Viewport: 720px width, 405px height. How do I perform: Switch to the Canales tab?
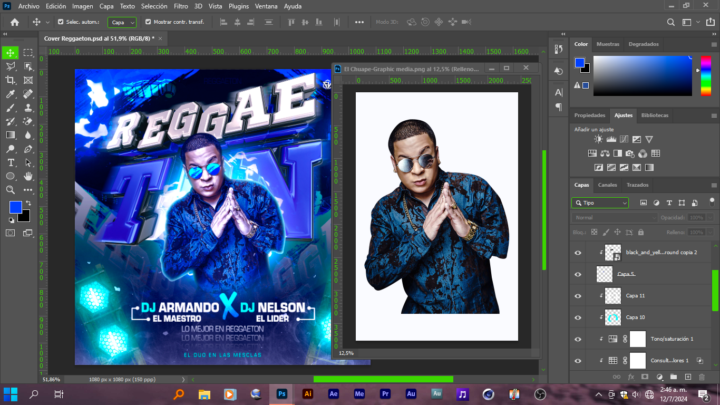[x=607, y=185]
